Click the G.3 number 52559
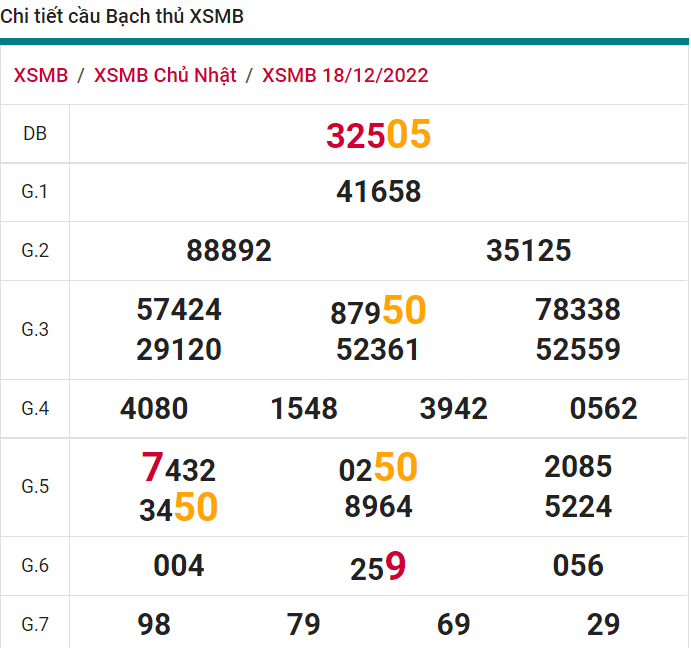Image resolution: width=691 pixels, height=648 pixels. point(578,350)
